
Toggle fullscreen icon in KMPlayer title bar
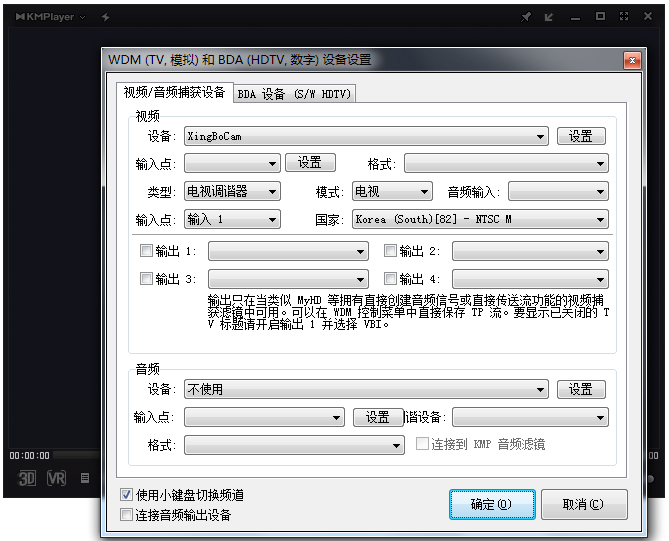coord(624,16)
